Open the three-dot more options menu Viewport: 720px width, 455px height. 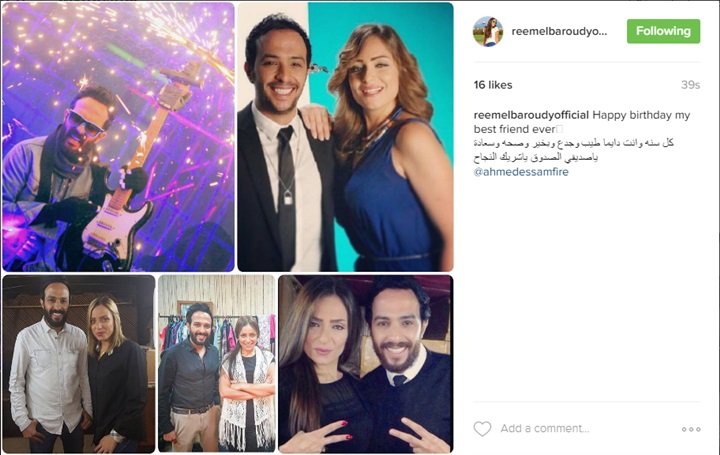[x=691, y=429]
